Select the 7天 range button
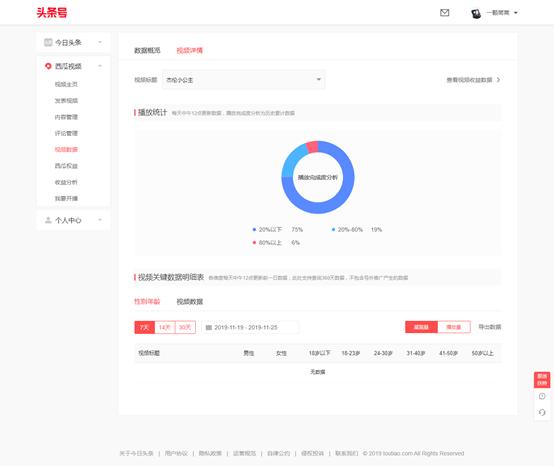Screen dimensions: 554x466 [x=145, y=327]
